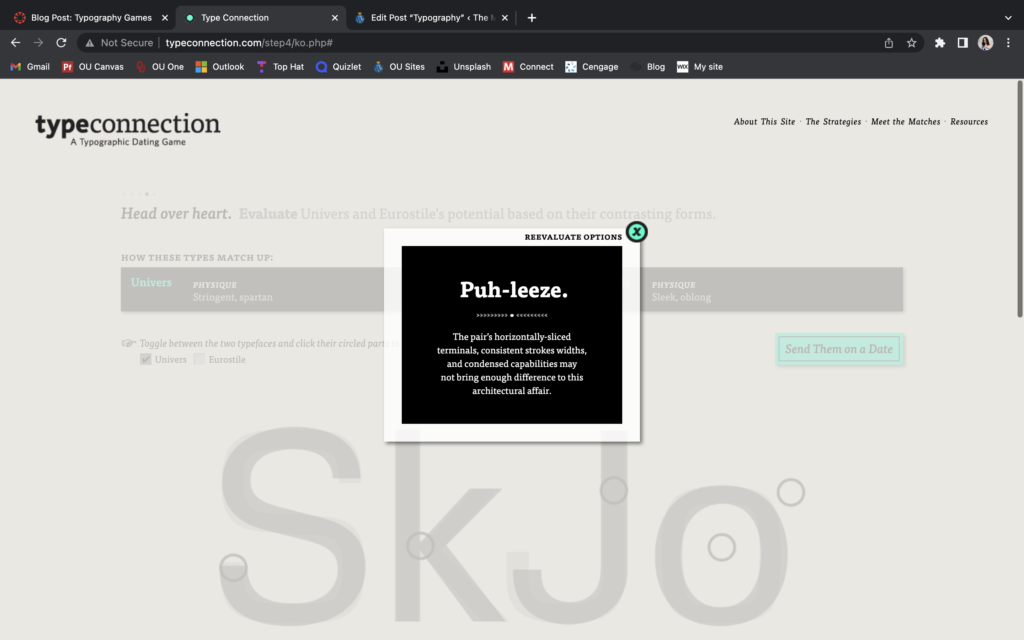Image resolution: width=1024 pixels, height=640 pixels.
Task: Reload the current page
Action: coord(61,42)
